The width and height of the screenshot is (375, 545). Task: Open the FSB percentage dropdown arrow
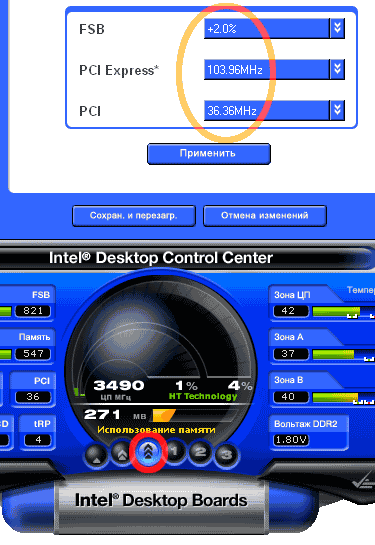[x=337, y=28]
